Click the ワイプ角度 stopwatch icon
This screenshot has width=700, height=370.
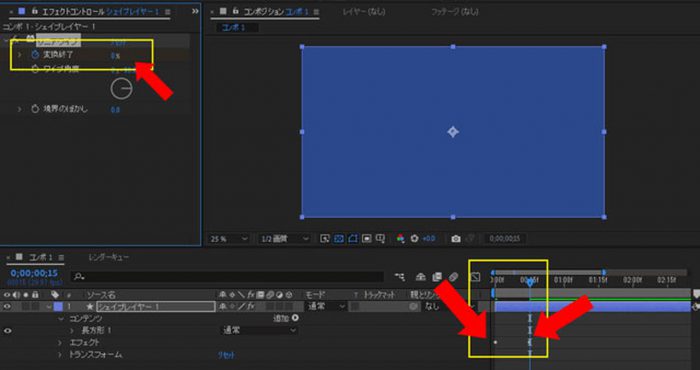(35, 69)
